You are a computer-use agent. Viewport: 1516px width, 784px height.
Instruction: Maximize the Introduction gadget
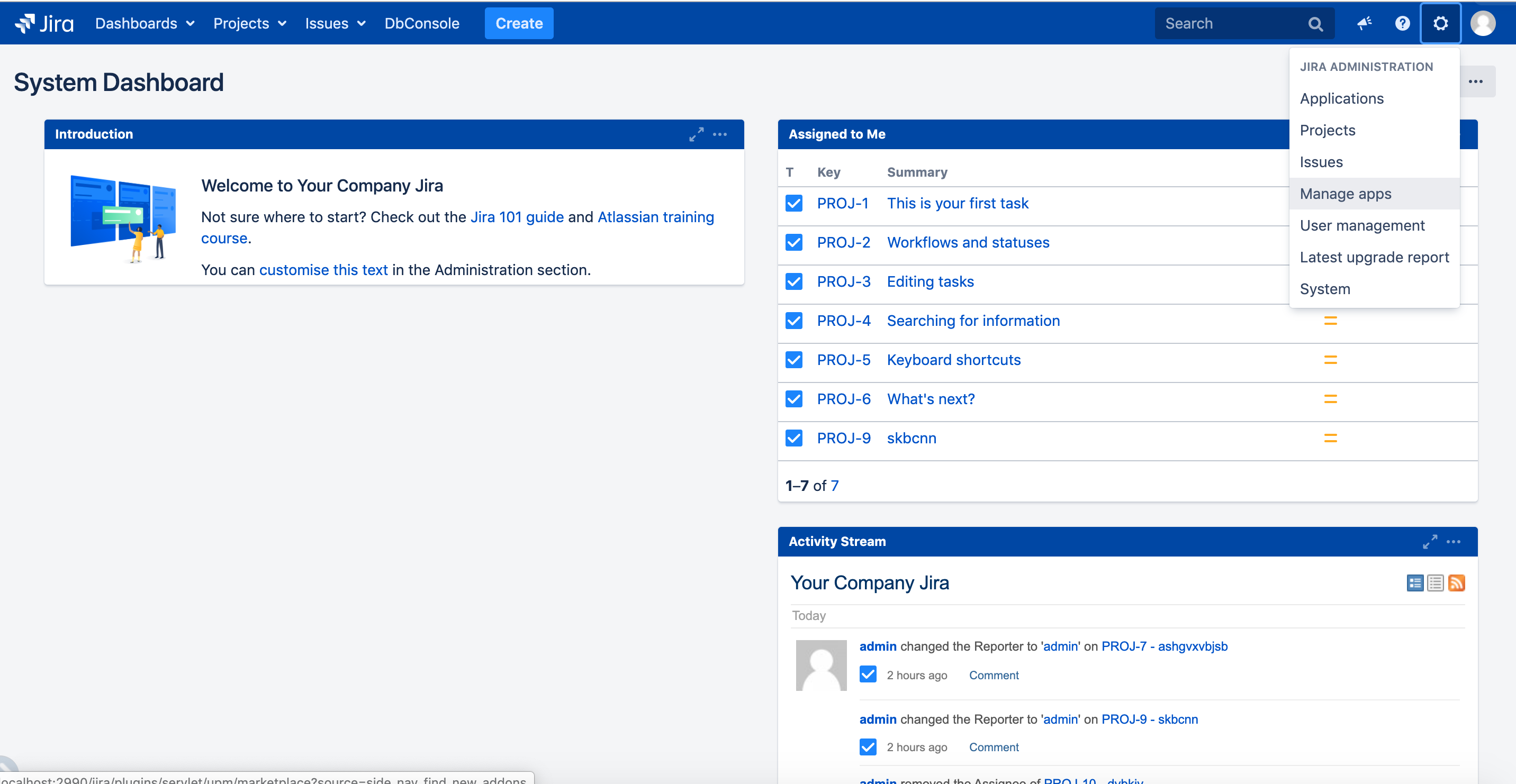[x=696, y=134]
